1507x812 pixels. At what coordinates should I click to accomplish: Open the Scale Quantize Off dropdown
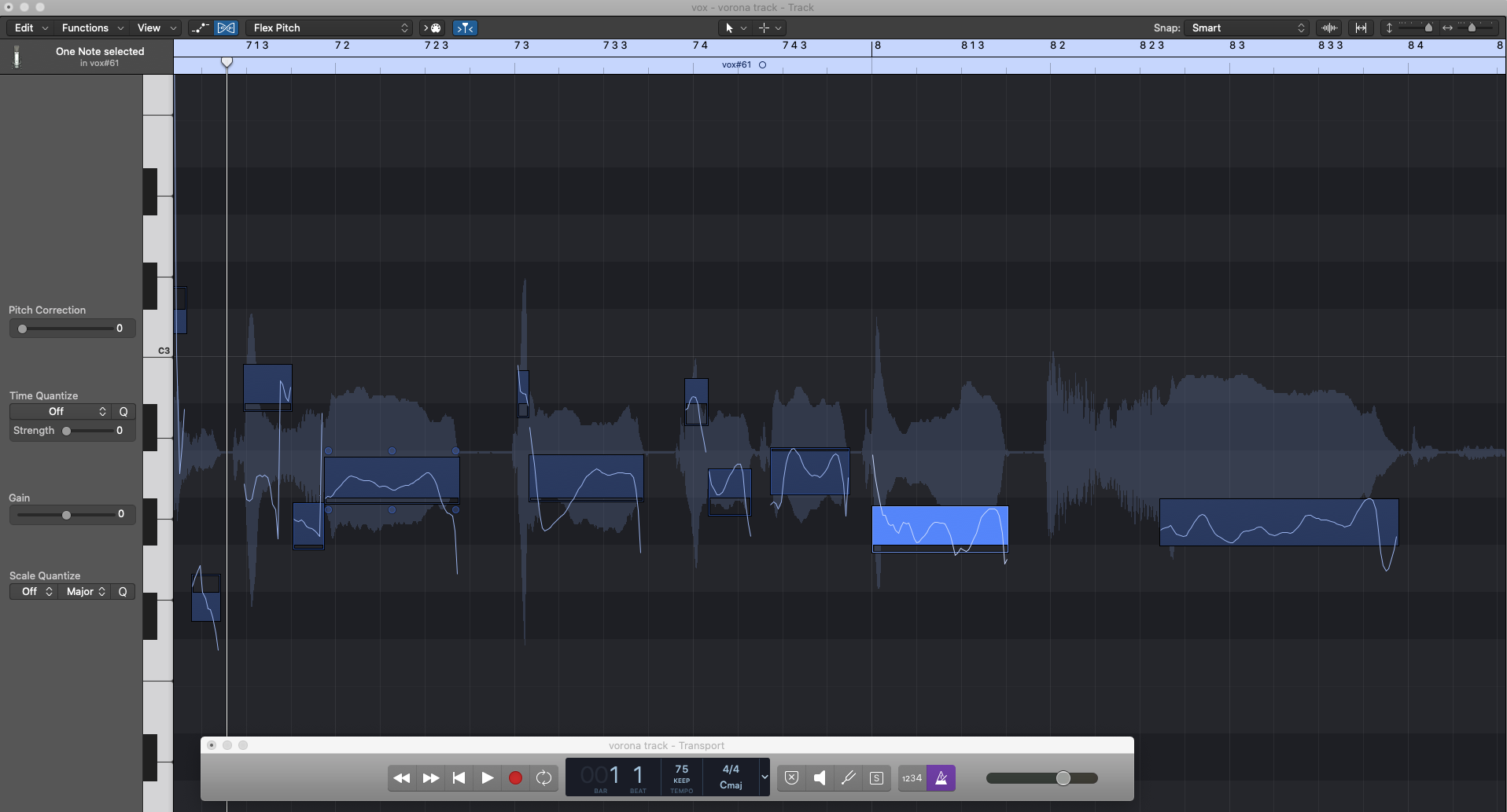[x=33, y=592]
